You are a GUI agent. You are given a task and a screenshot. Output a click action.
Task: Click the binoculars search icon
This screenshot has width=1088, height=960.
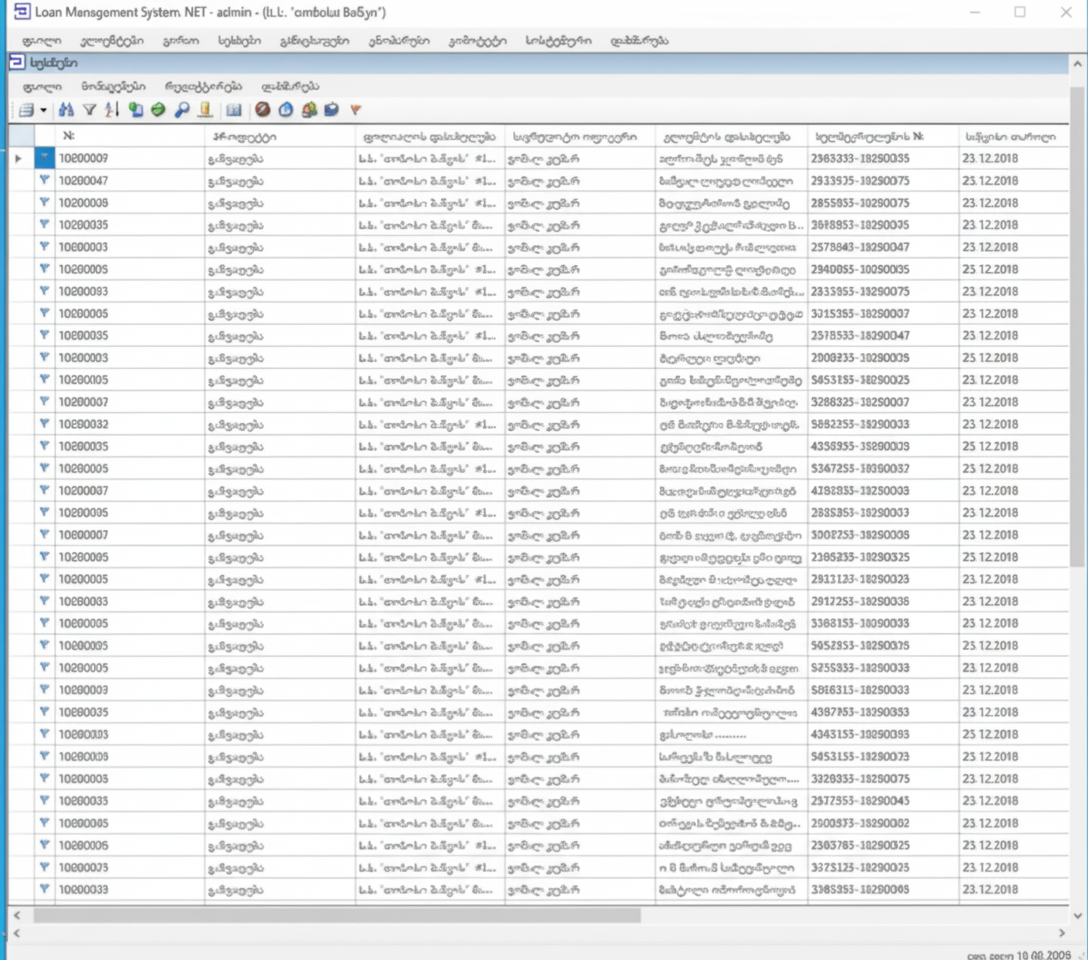pyautogui.click(x=66, y=110)
